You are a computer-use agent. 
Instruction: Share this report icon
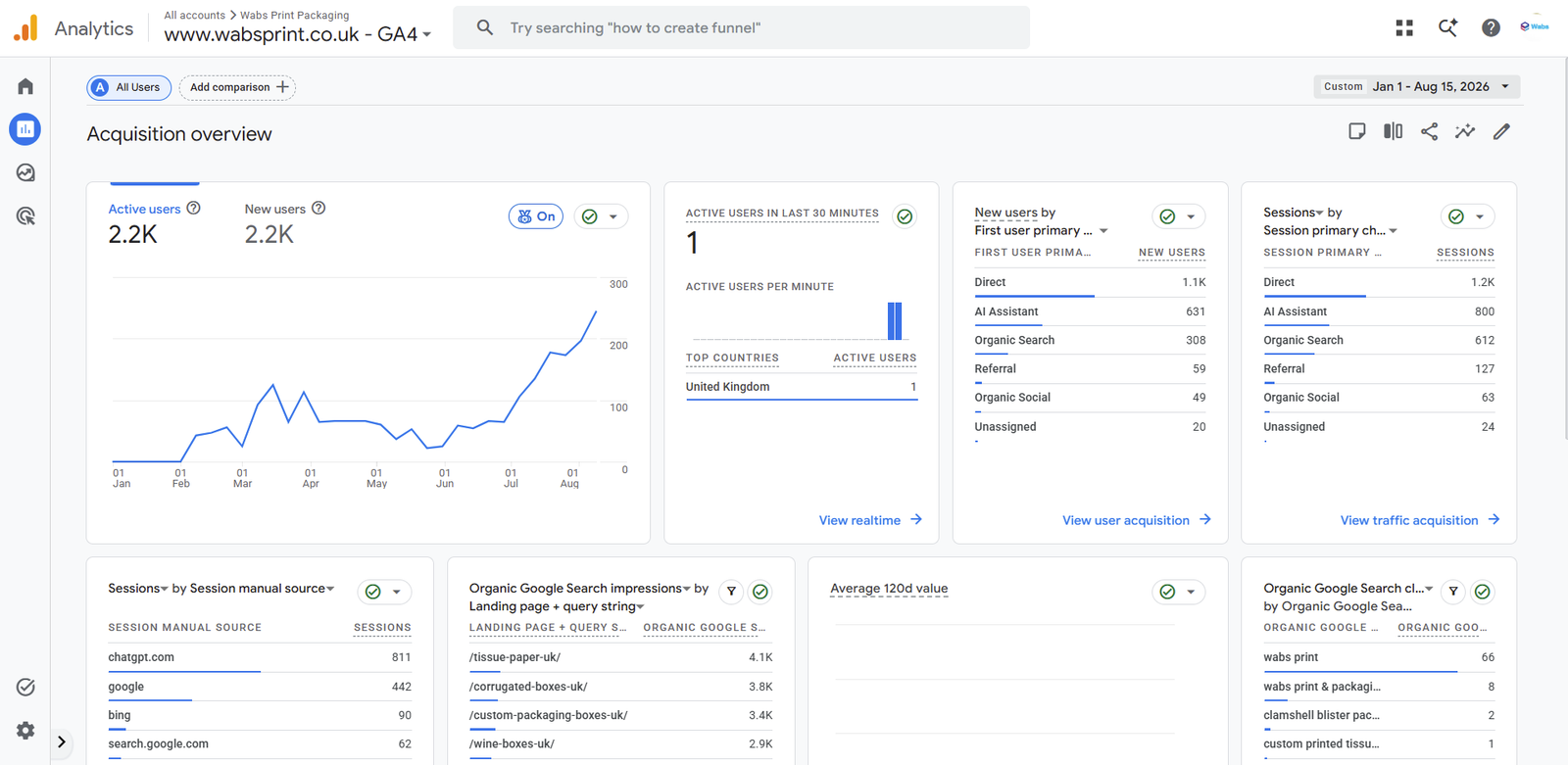[x=1430, y=131]
